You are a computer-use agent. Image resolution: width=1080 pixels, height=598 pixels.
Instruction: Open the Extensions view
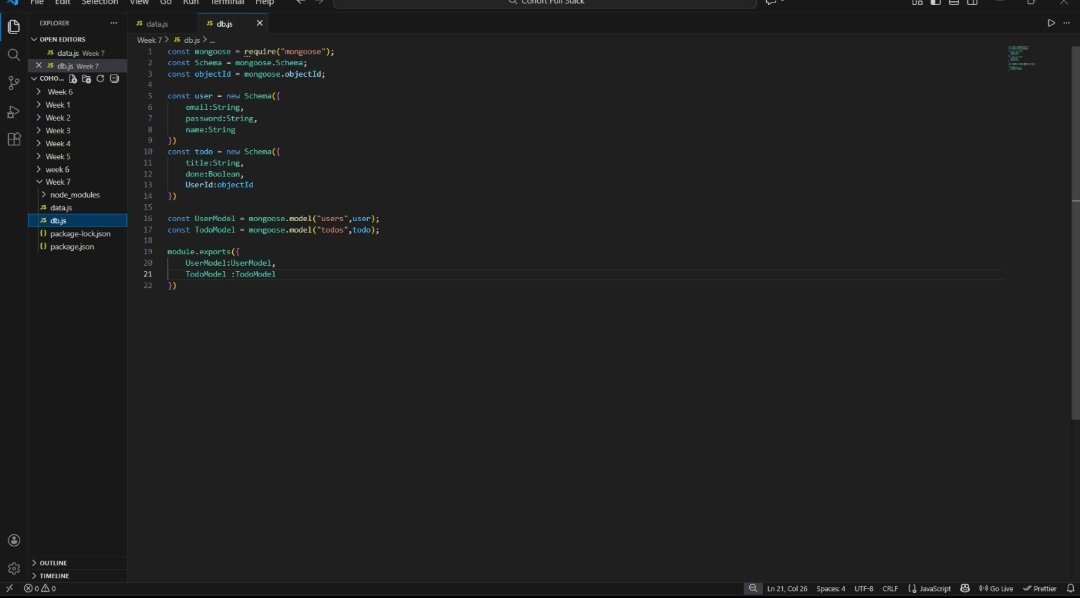[x=14, y=139]
